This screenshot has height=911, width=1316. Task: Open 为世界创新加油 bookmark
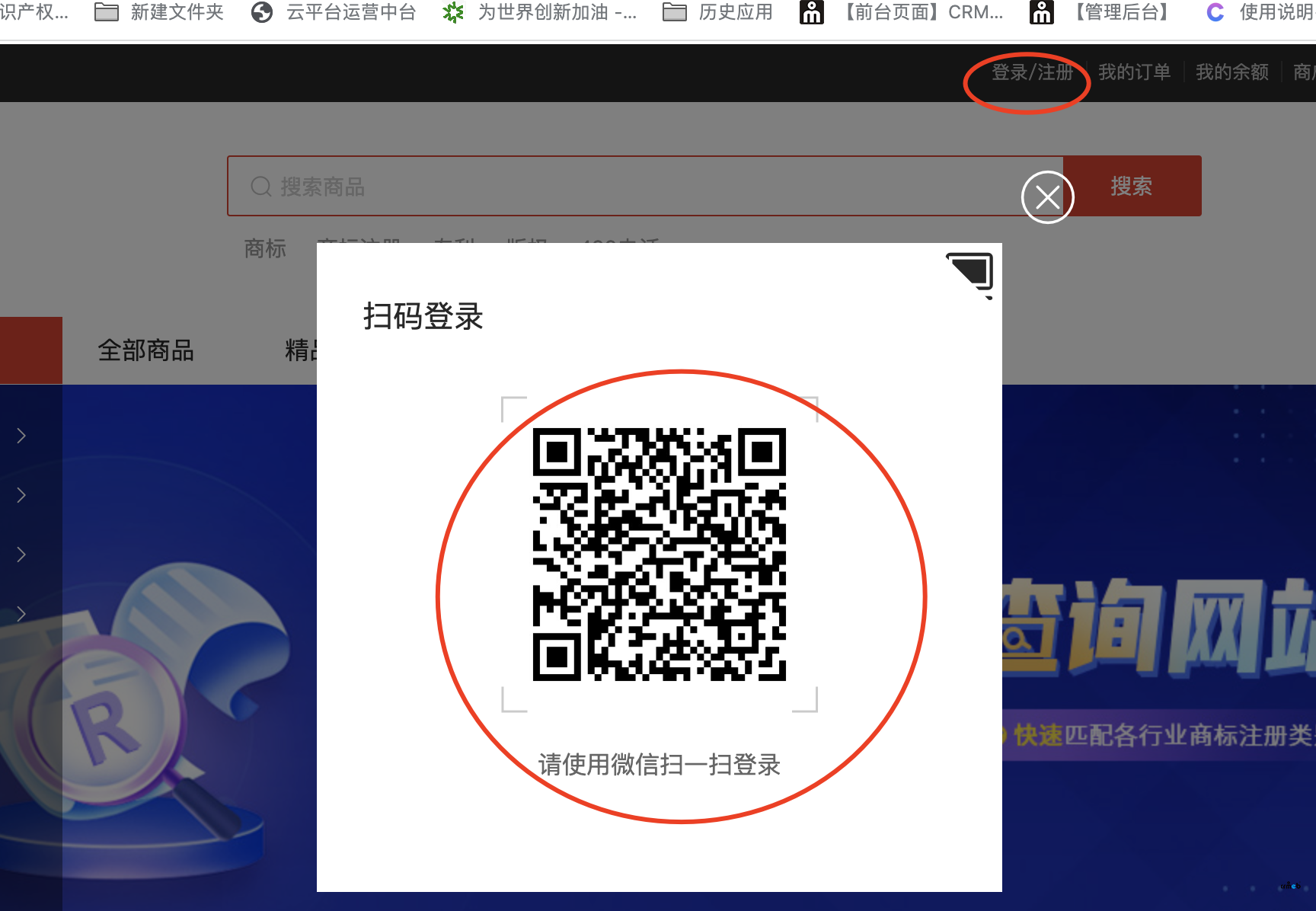click(539, 12)
